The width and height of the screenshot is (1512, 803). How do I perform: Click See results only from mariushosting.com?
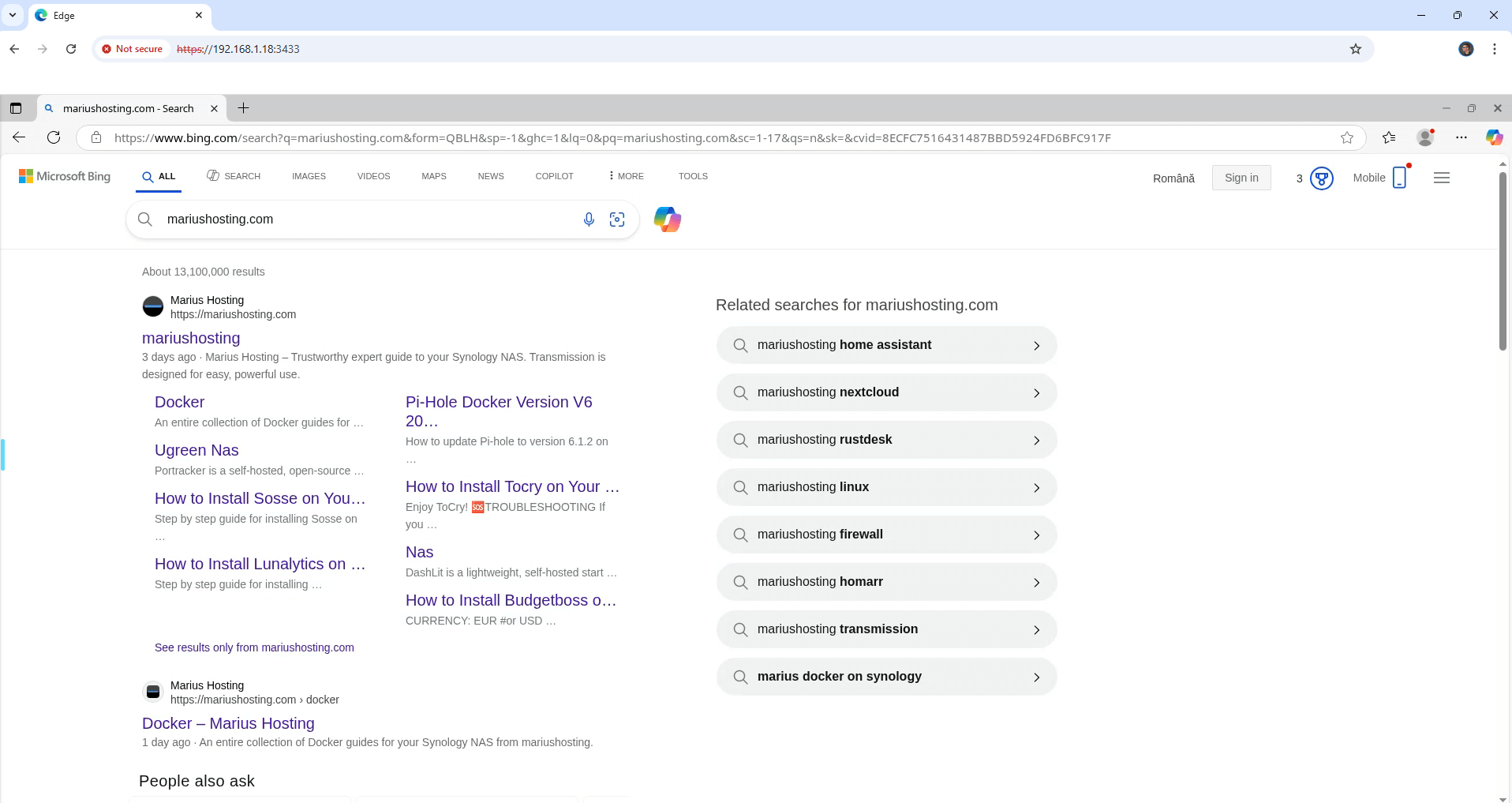254,647
